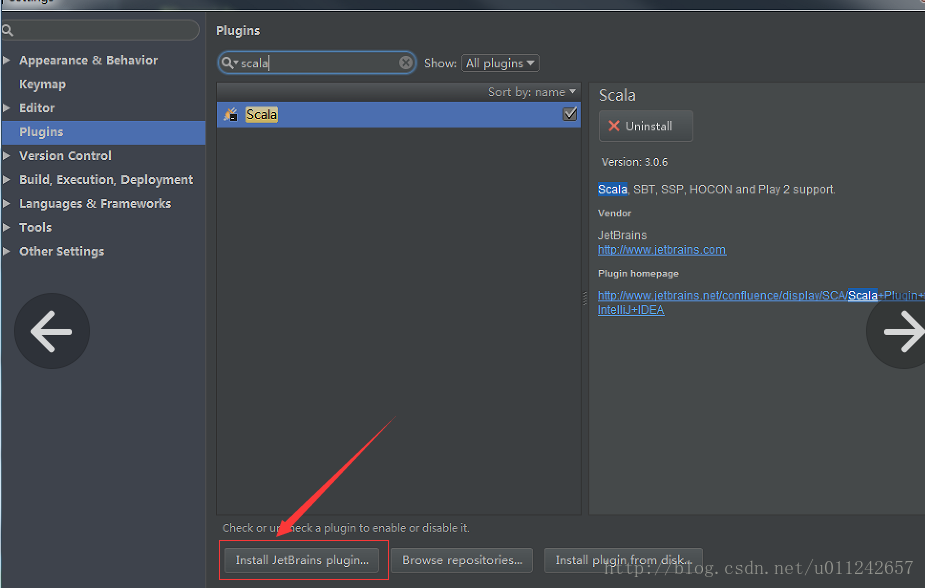
Task: Open Version Control settings
Action: click(65, 156)
